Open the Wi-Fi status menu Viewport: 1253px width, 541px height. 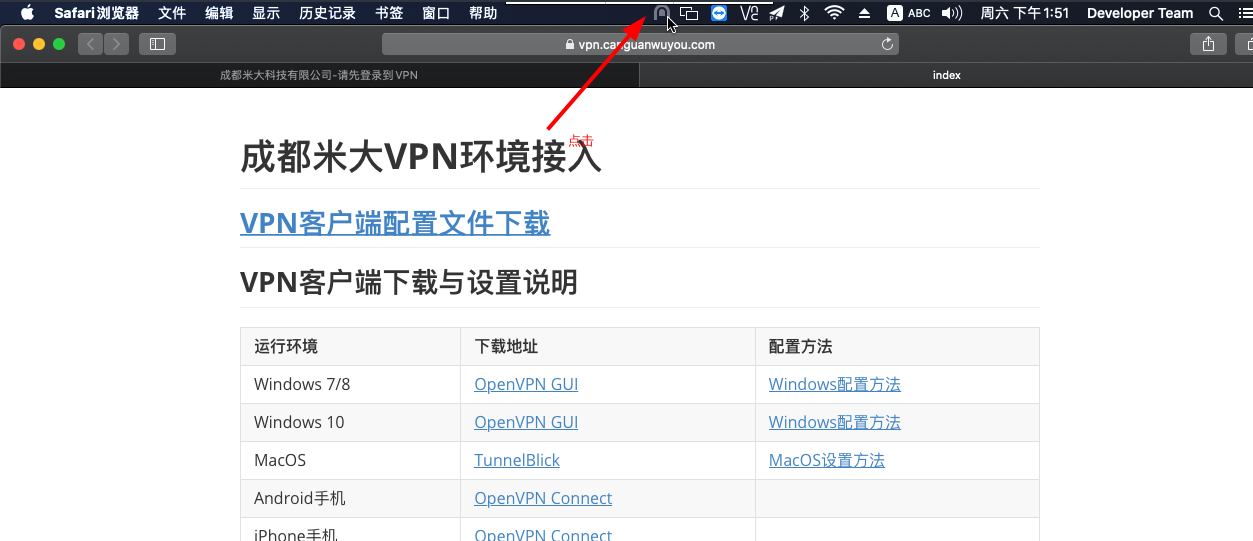[x=834, y=13]
